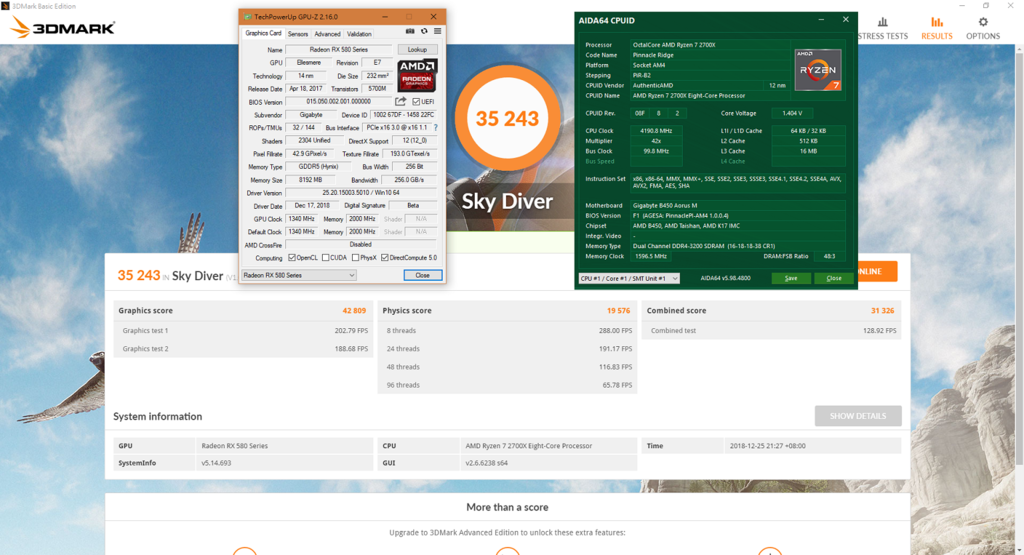Click the Results bar chart icon
1024x555 pixels.
tap(936, 22)
